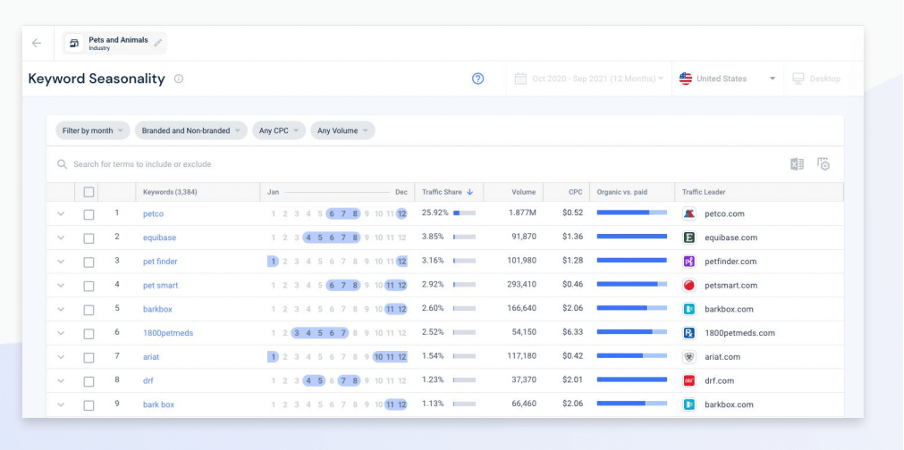This screenshot has width=904, height=450.
Task: Open the blue help question mark
Action: coord(478,79)
